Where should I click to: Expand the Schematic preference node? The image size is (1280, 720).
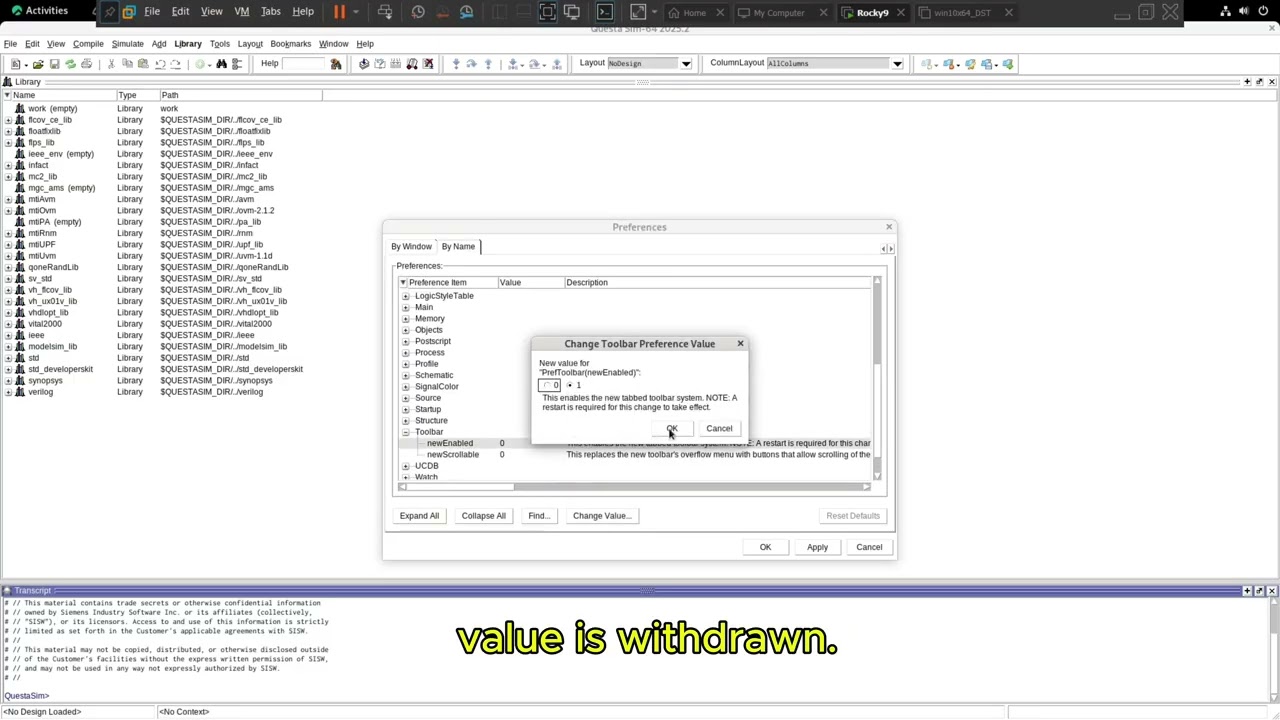point(405,375)
